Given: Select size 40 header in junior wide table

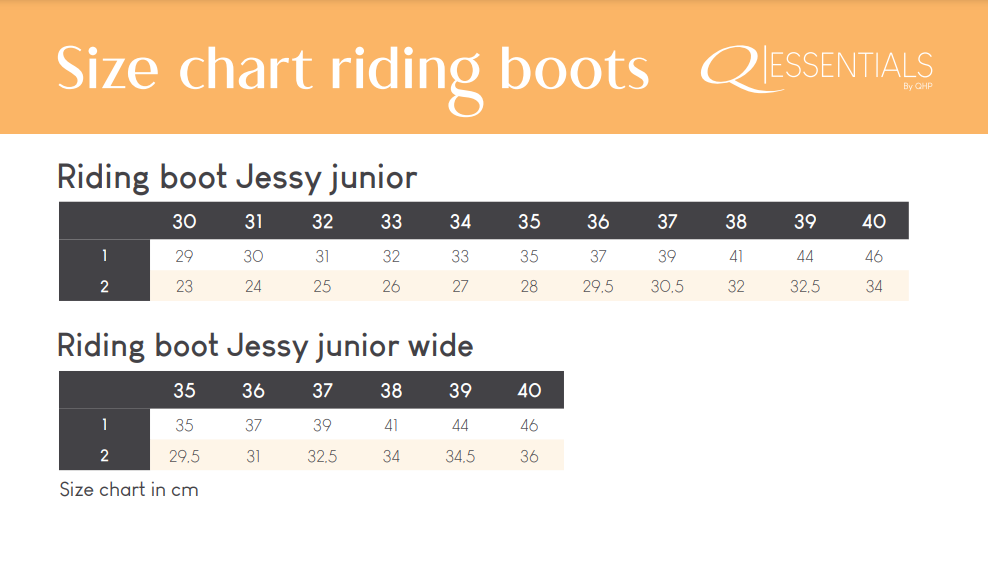Looking at the screenshot, I should (529, 391).
